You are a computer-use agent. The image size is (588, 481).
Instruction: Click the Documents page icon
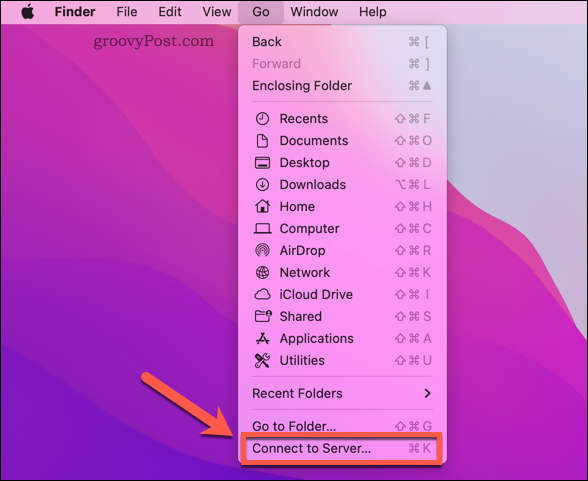[x=262, y=141]
